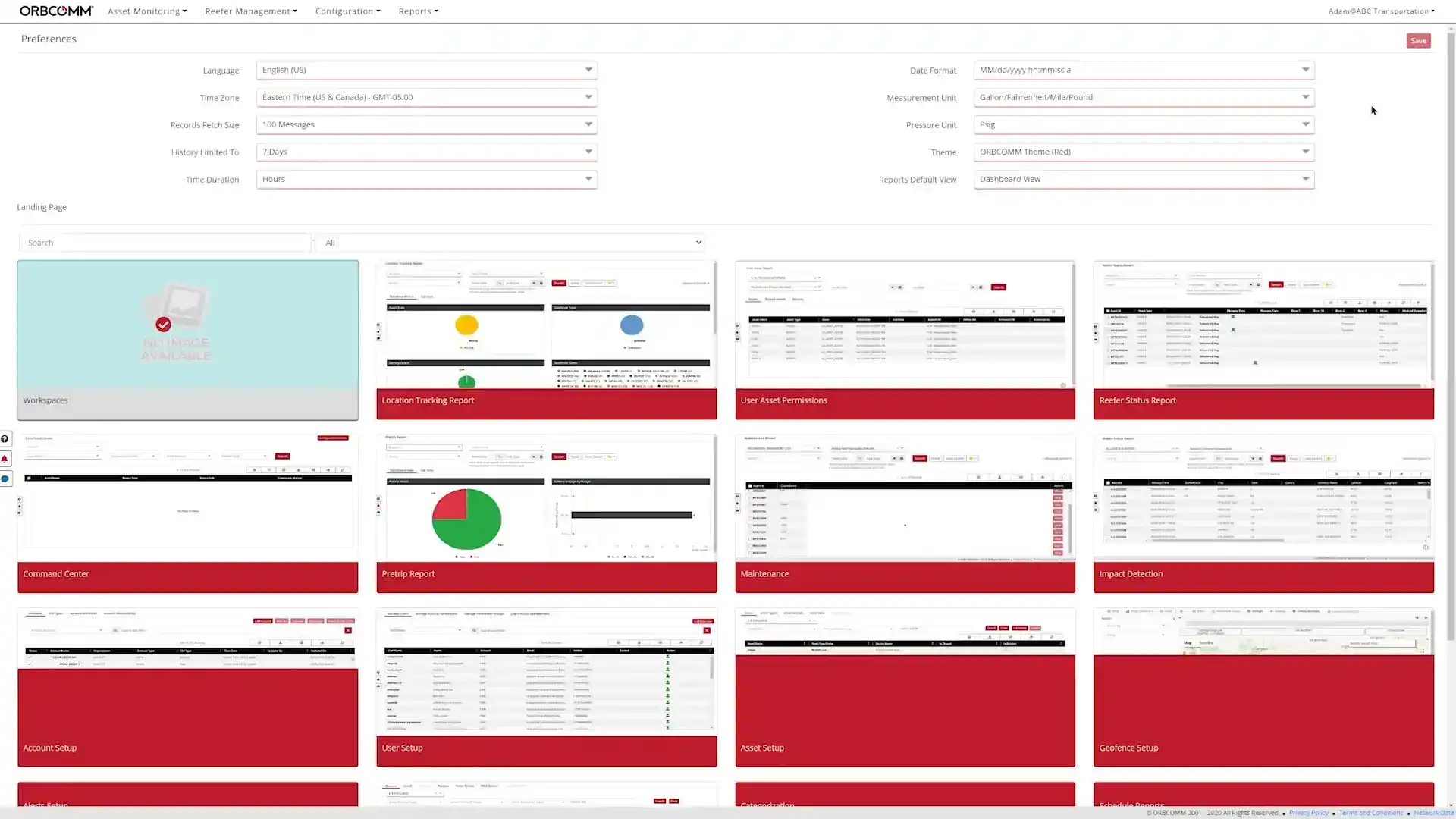Click the Reports menu item
1456x819 pixels.
click(x=416, y=11)
